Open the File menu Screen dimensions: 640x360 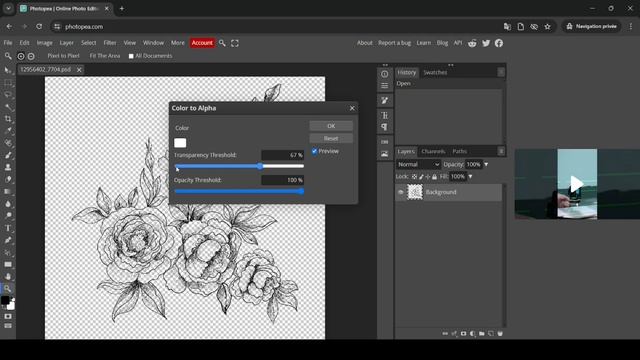coord(8,43)
